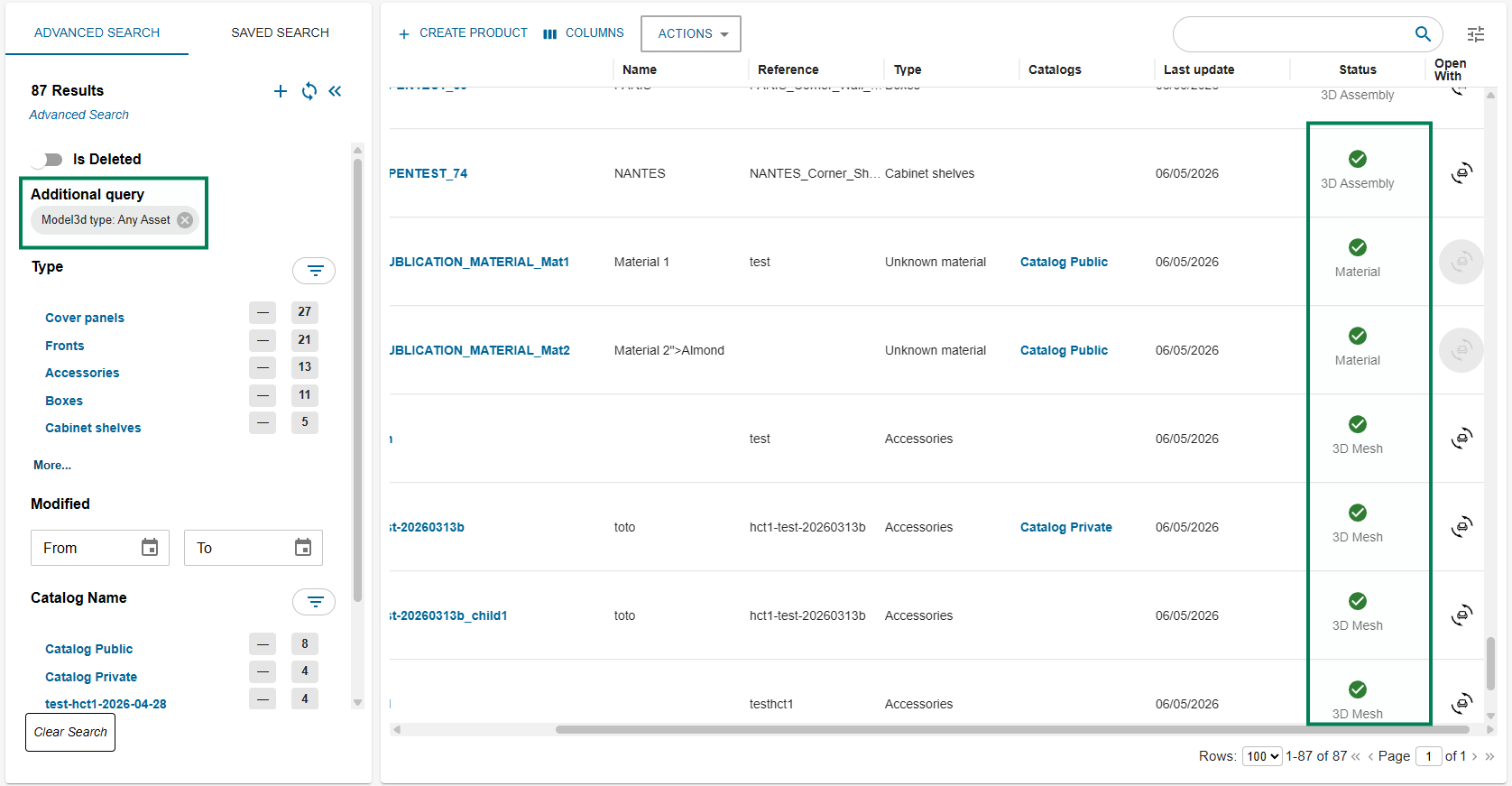Open the Catalog Name filter options icon
The width and height of the screenshot is (1512, 786).
coord(314,602)
